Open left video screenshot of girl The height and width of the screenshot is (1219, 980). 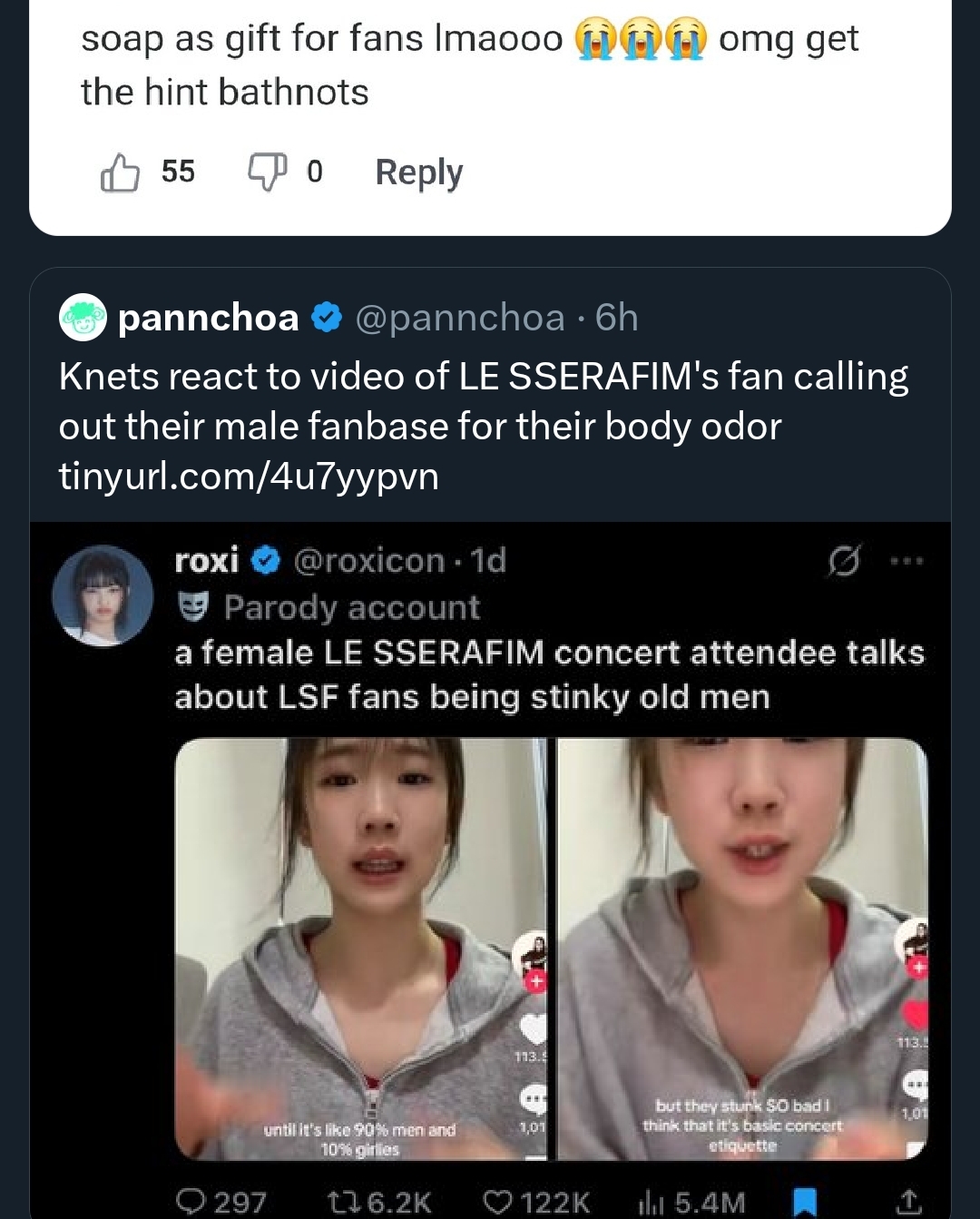click(x=360, y=949)
